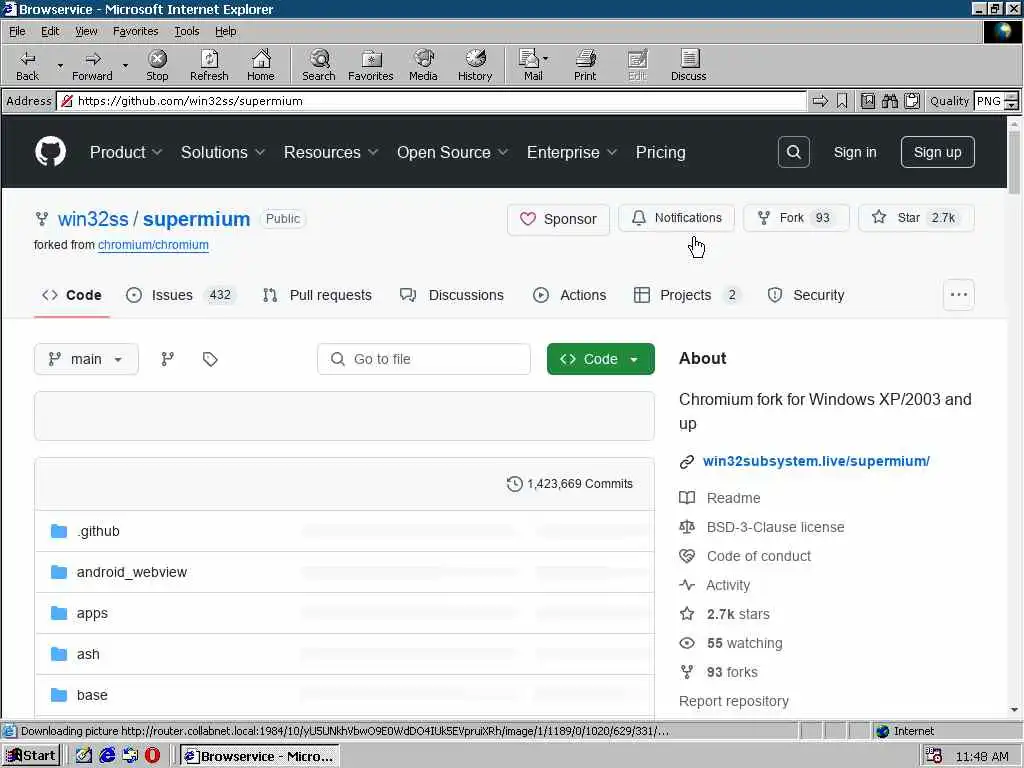Open the three-dots more tabs menu
This screenshot has height=768, width=1024.
click(x=959, y=295)
